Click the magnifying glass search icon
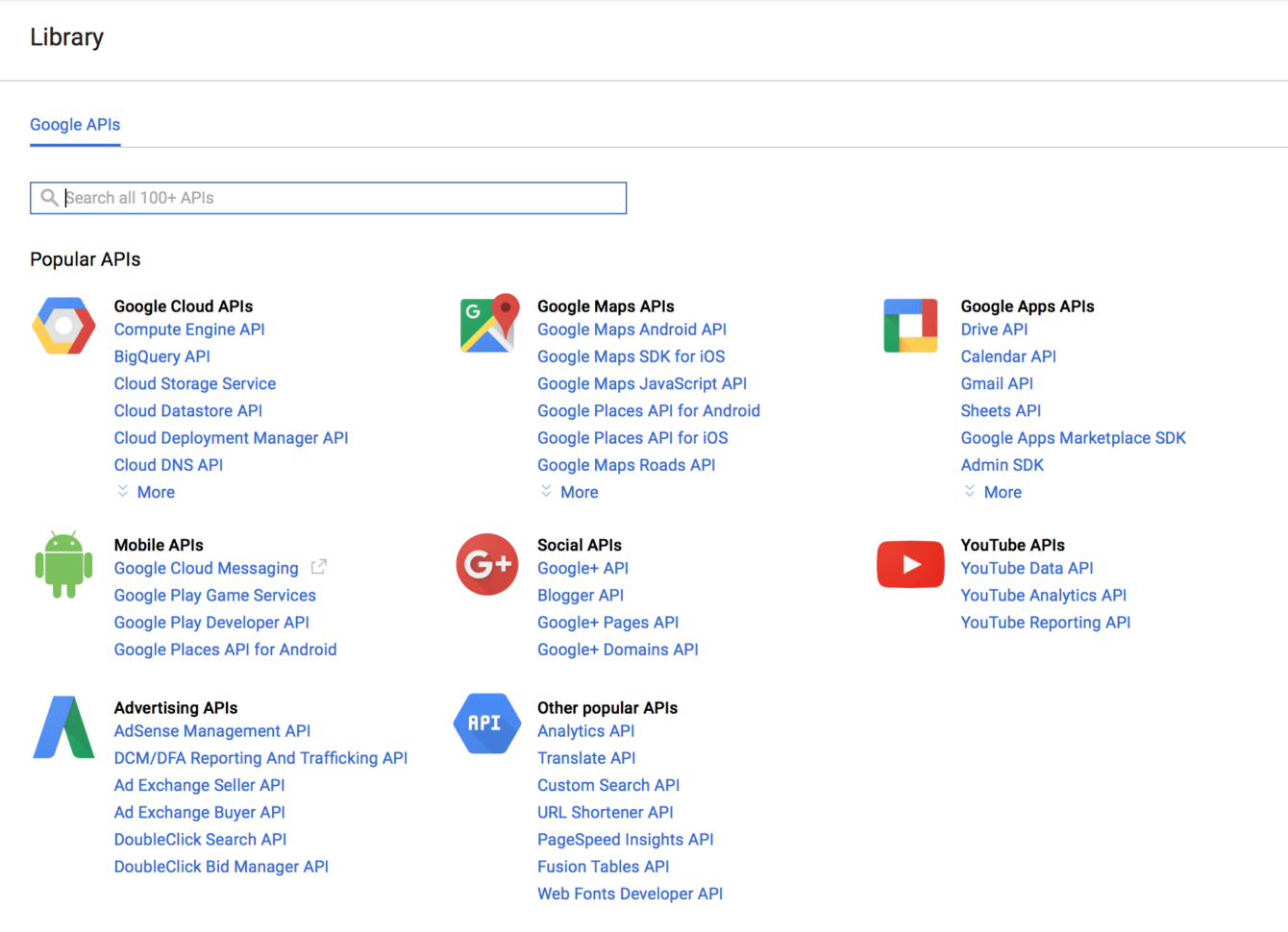The height and width of the screenshot is (932, 1288). (49, 197)
